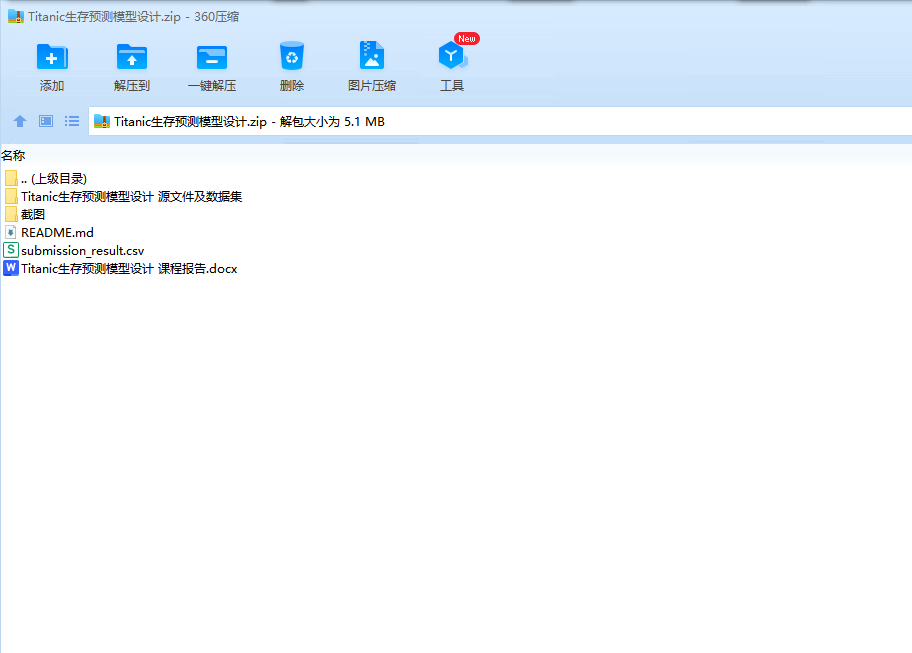
Task: Click the 图片压缩 label text
Action: (372, 85)
